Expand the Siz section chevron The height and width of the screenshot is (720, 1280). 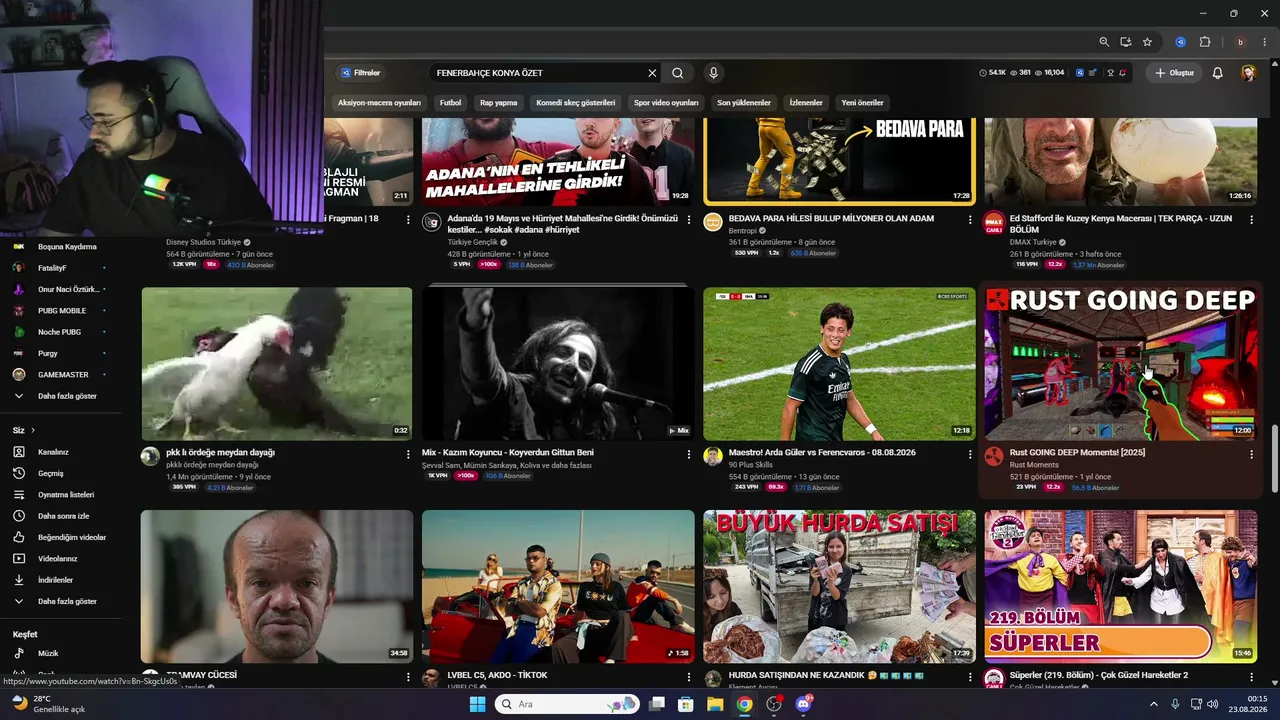click(x=33, y=430)
